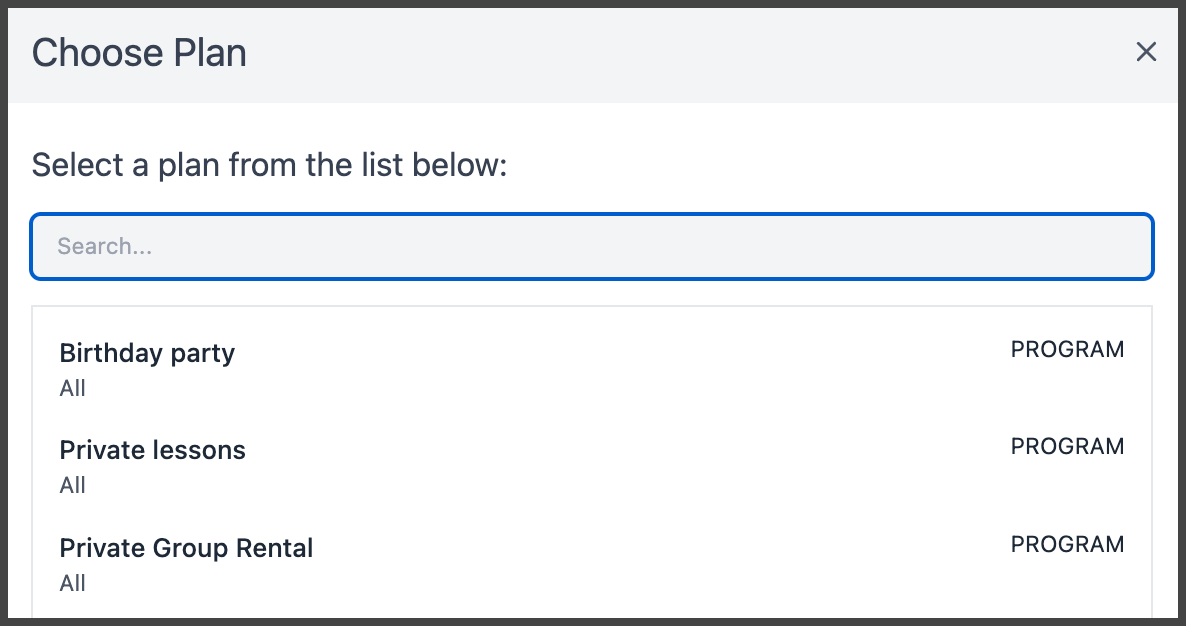Click the All subtitle under Private lessons
The height and width of the screenshot is (626, 1186).
[x=73, y=485]
